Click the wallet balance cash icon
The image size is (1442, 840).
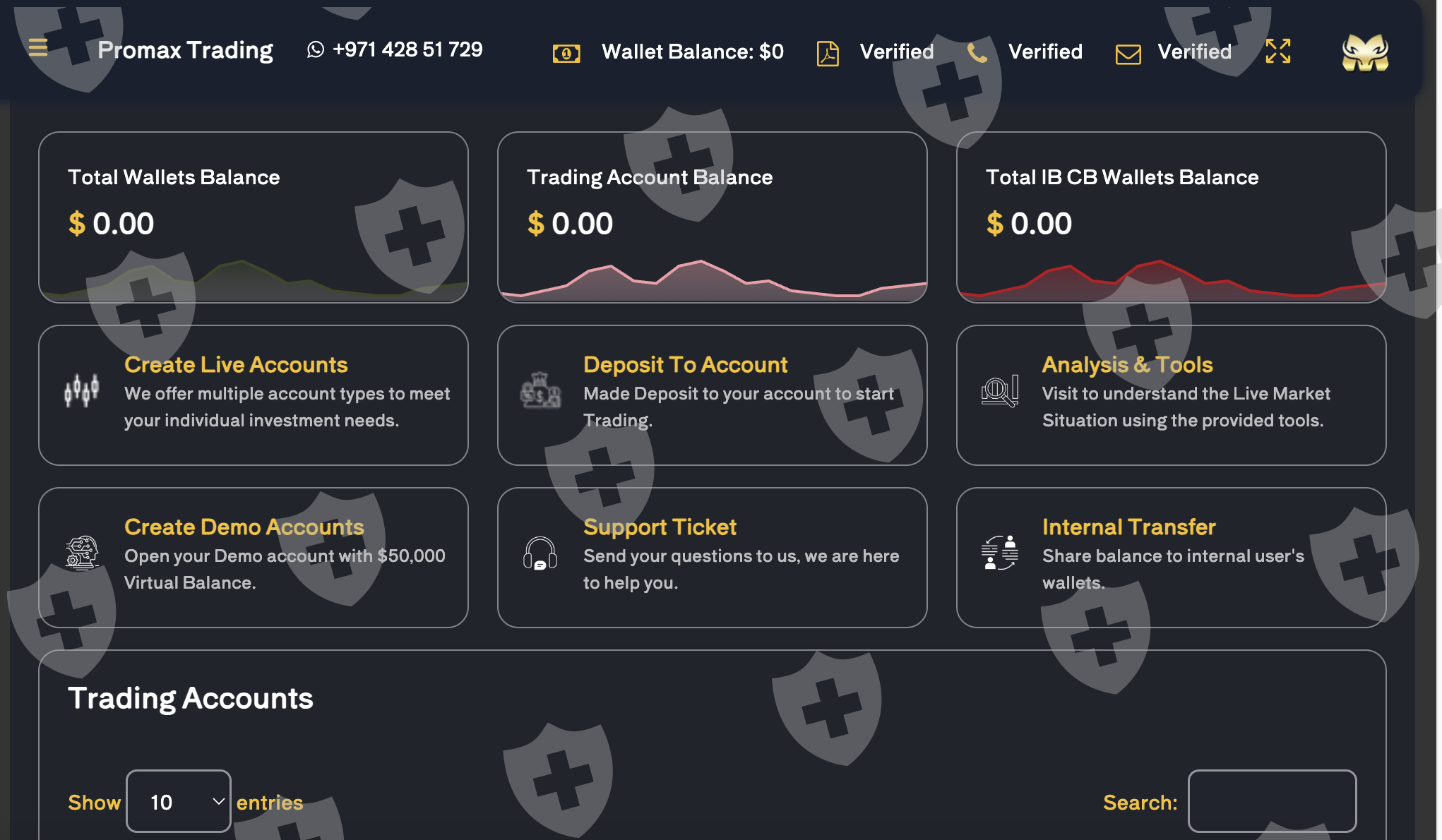click(x=566, y=53)
